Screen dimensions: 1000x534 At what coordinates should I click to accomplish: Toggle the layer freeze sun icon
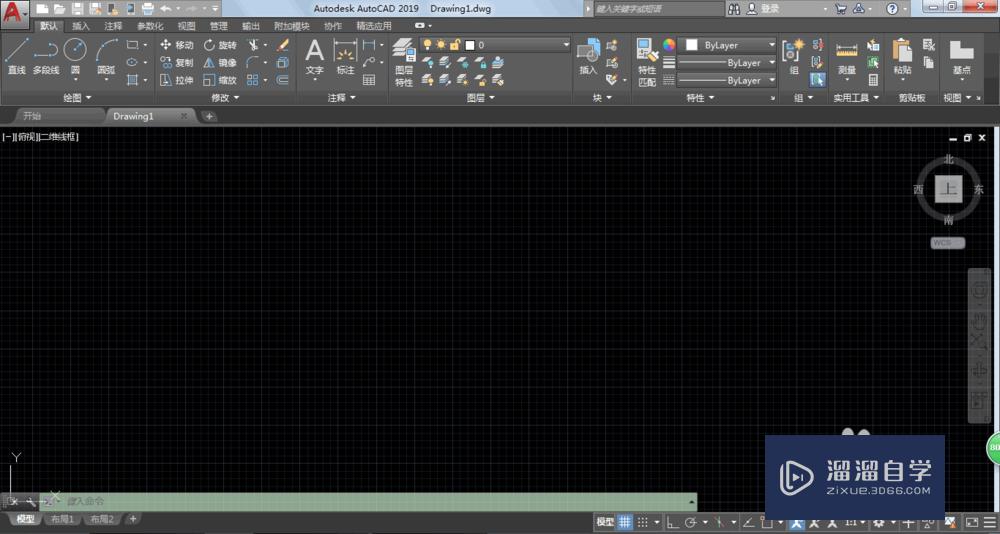click(441, 45)
